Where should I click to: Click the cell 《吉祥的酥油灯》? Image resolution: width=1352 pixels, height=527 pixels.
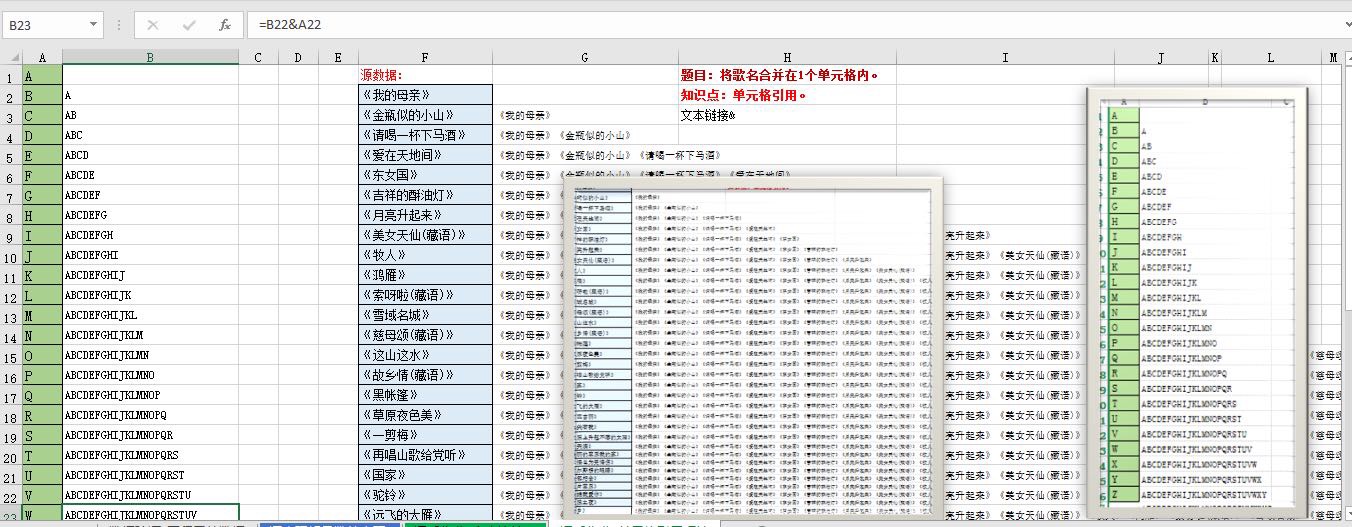425,195
